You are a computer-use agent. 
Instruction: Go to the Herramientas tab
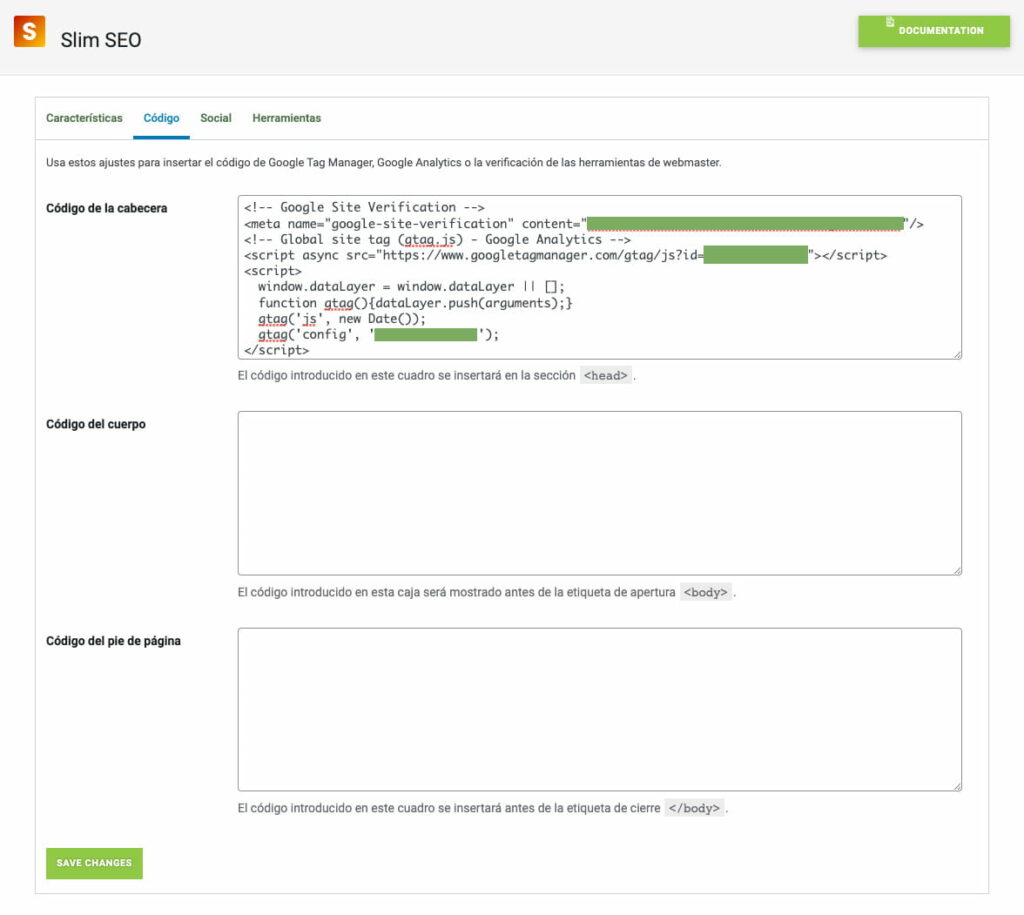(287, 118)
